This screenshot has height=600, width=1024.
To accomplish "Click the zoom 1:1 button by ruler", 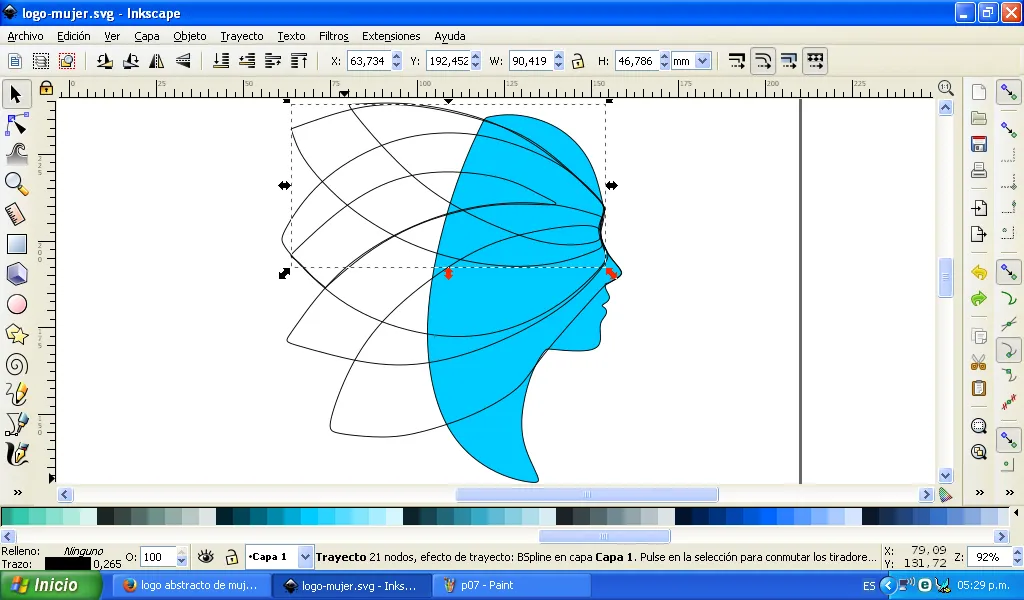I will 945,87.
